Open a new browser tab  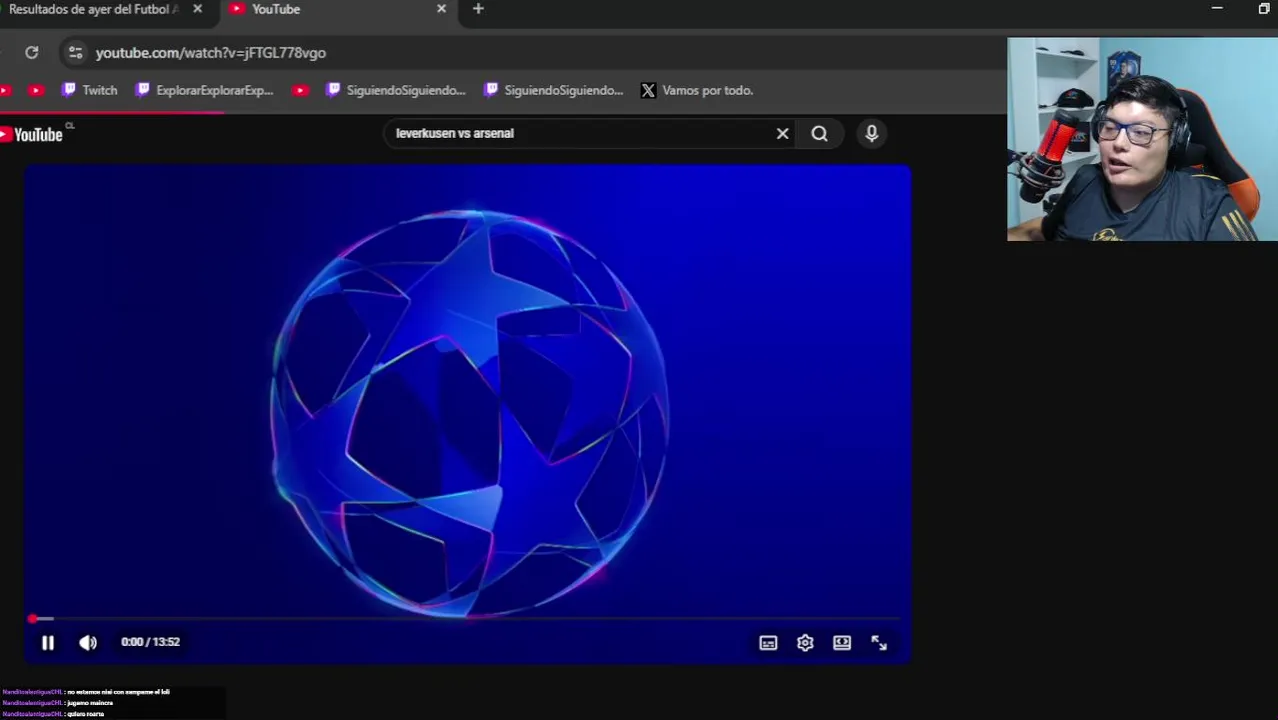click(478, 9)
